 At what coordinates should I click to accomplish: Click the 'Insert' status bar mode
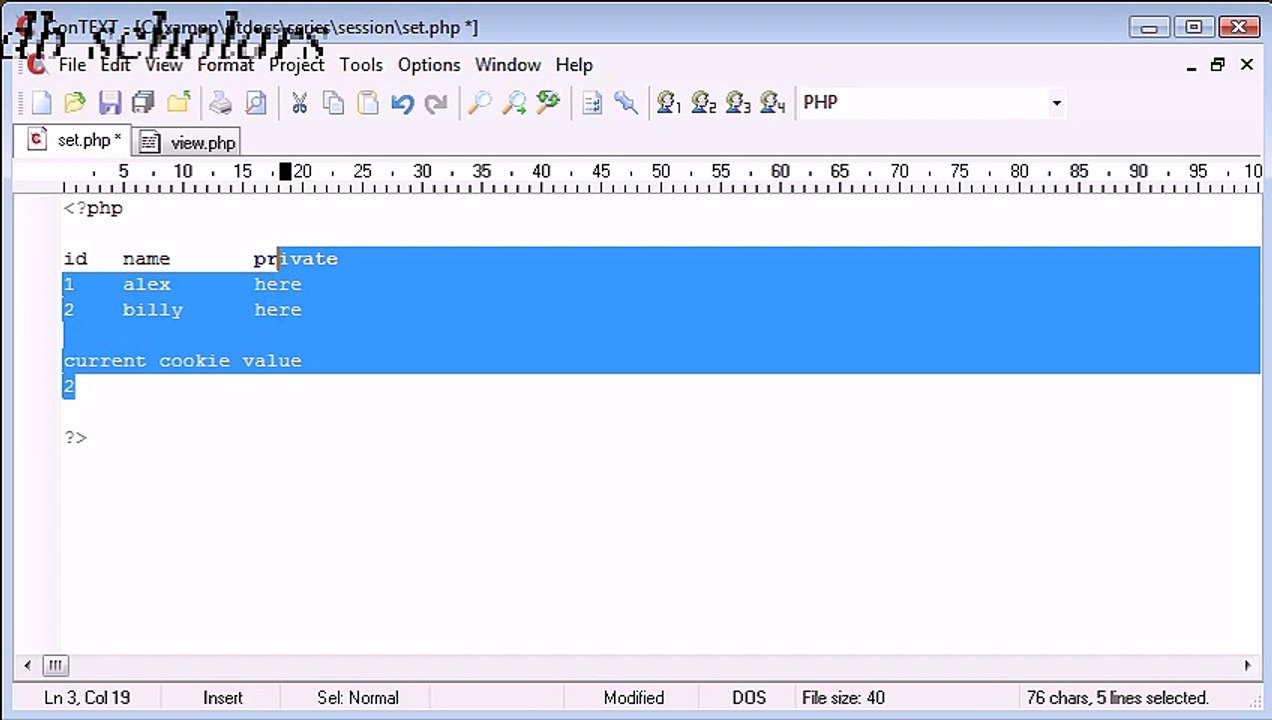[222, 698]
